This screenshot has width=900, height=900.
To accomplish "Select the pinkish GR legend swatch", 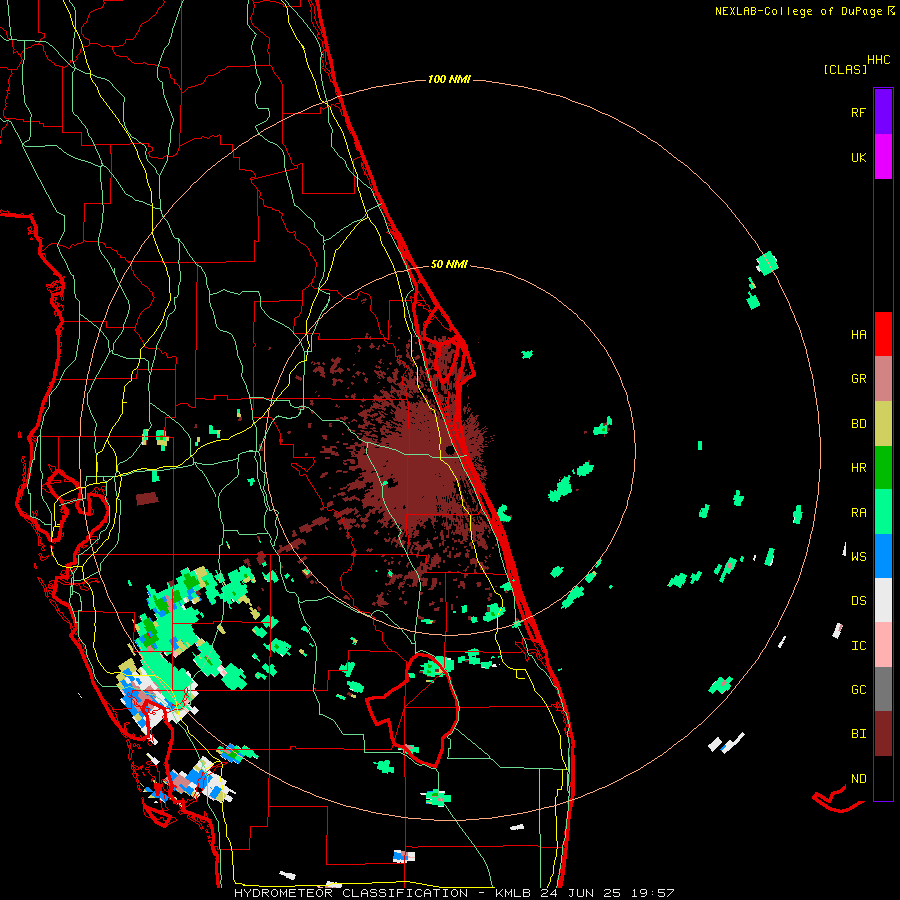I will point(883,379).
